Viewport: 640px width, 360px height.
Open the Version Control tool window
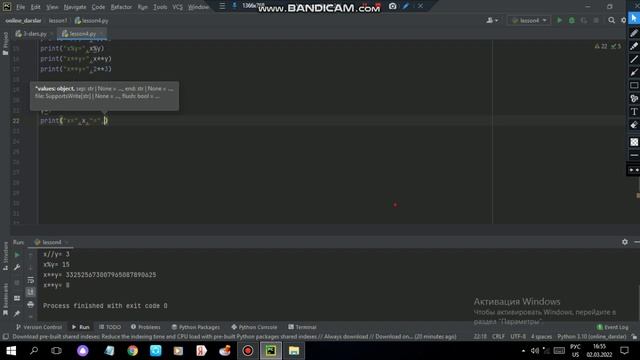pos(39,327)
